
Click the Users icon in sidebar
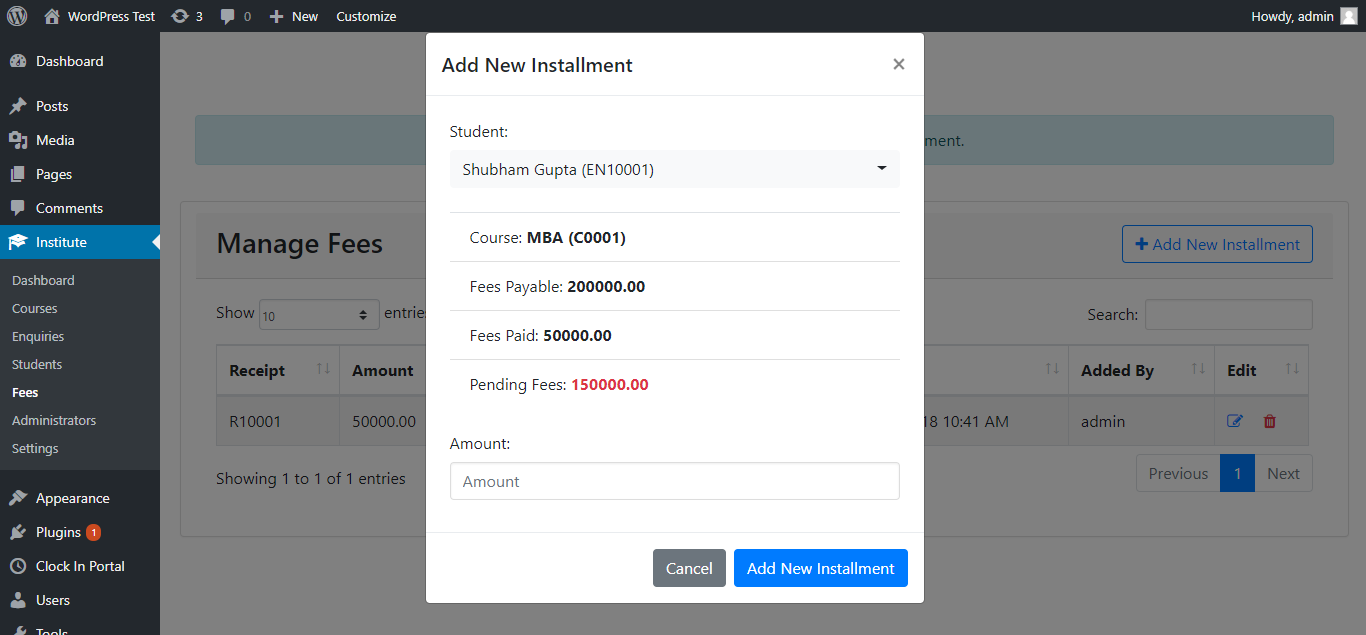tap(18, 600)
